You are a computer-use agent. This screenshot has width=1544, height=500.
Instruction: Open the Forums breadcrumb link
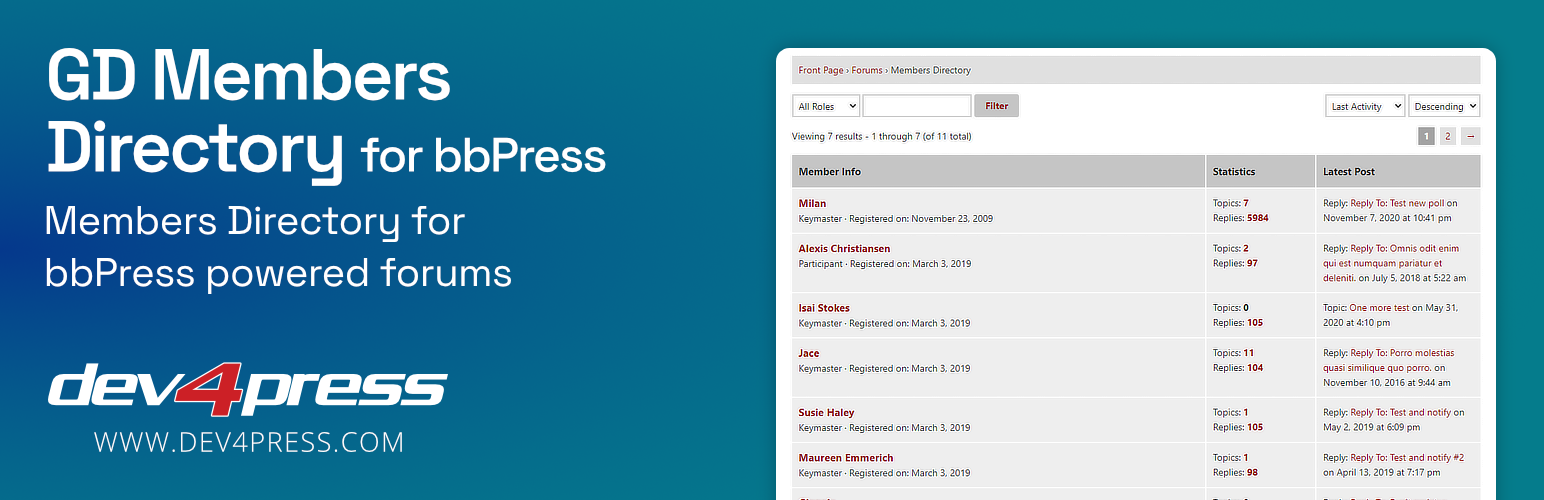[867, 70]
